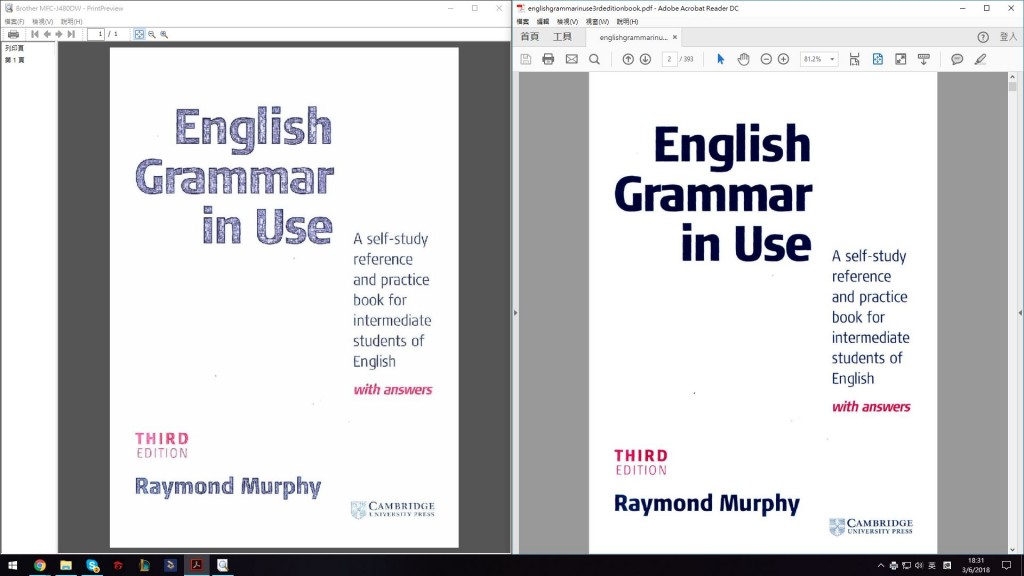Screen dimensions: 1024x576
Task: Open Skype from the taskbar
Action: click(x=92, y=566)
